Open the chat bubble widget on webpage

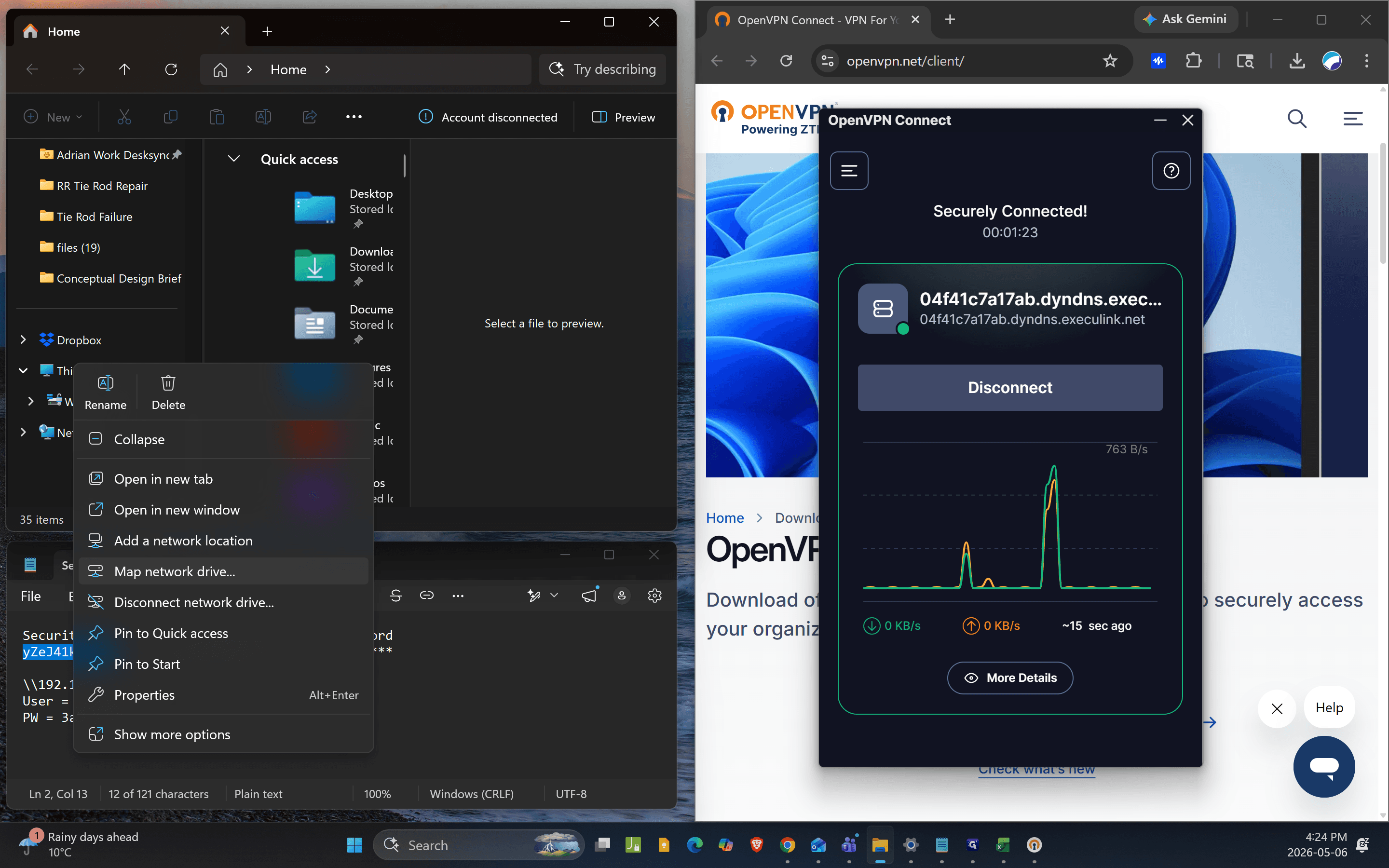click(1324, 766)
